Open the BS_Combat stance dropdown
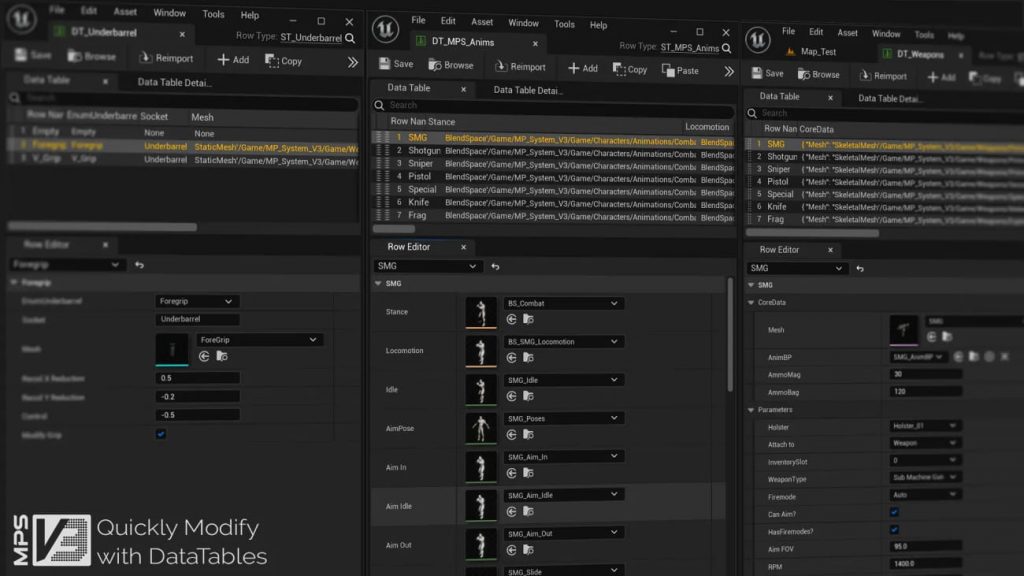The width and height of the screenshot is (1024, 576). [562, 304]
